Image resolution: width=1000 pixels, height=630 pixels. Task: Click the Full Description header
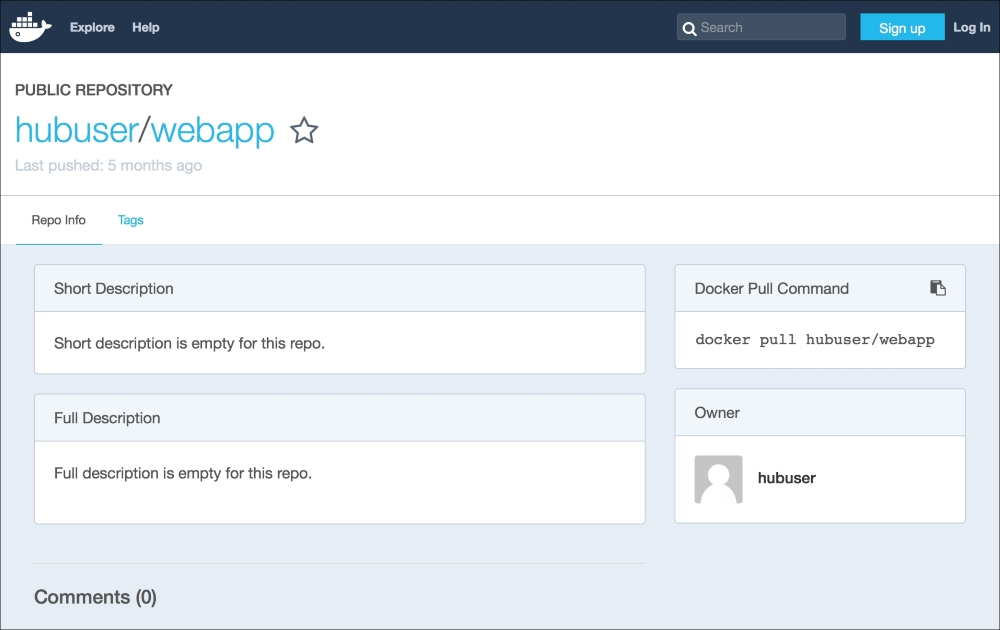click(x=107, y=418)
